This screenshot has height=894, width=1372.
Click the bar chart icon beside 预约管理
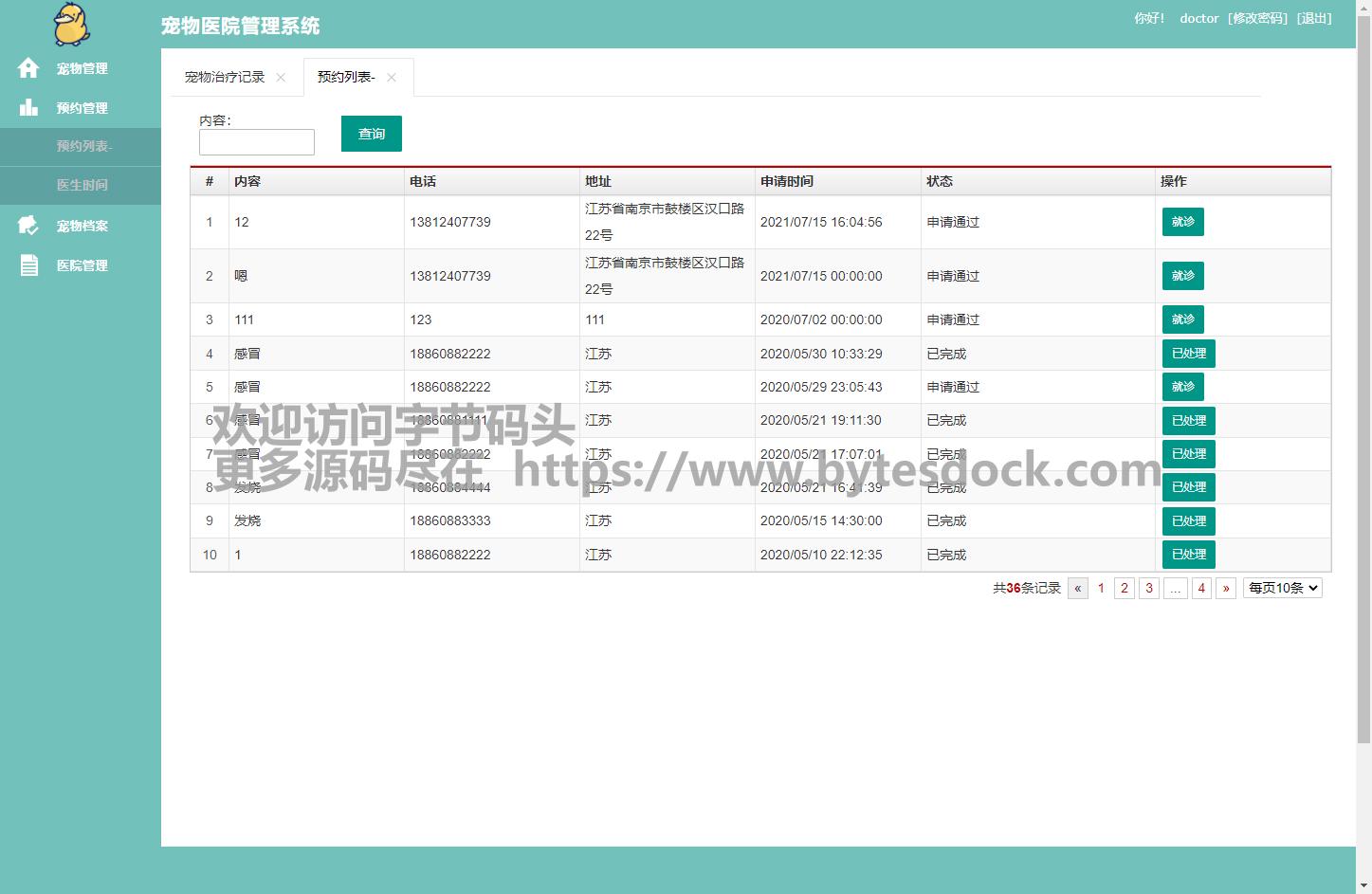(28, 108)
